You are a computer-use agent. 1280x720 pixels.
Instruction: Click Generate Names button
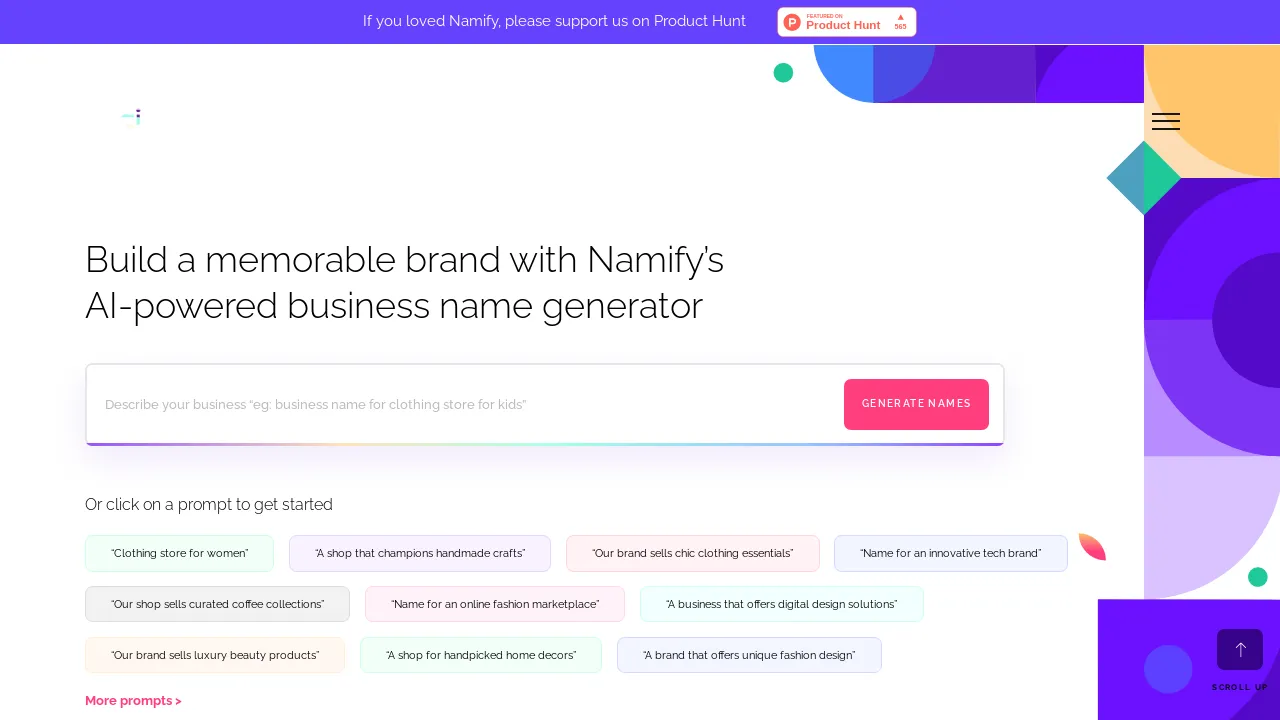click(x=916, y=404)
